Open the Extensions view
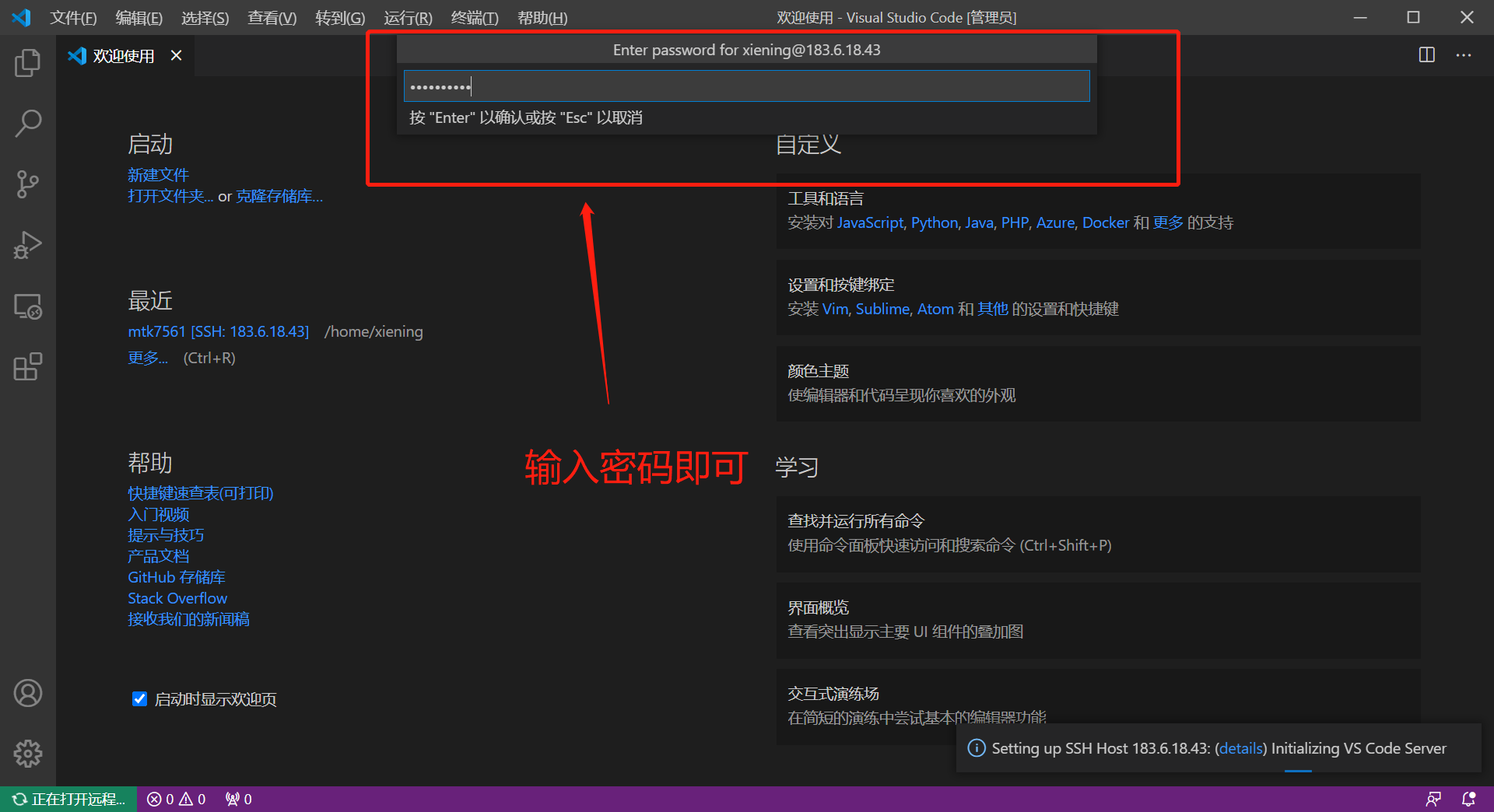Screen dimensions: 1494x812 click(28, 366)
